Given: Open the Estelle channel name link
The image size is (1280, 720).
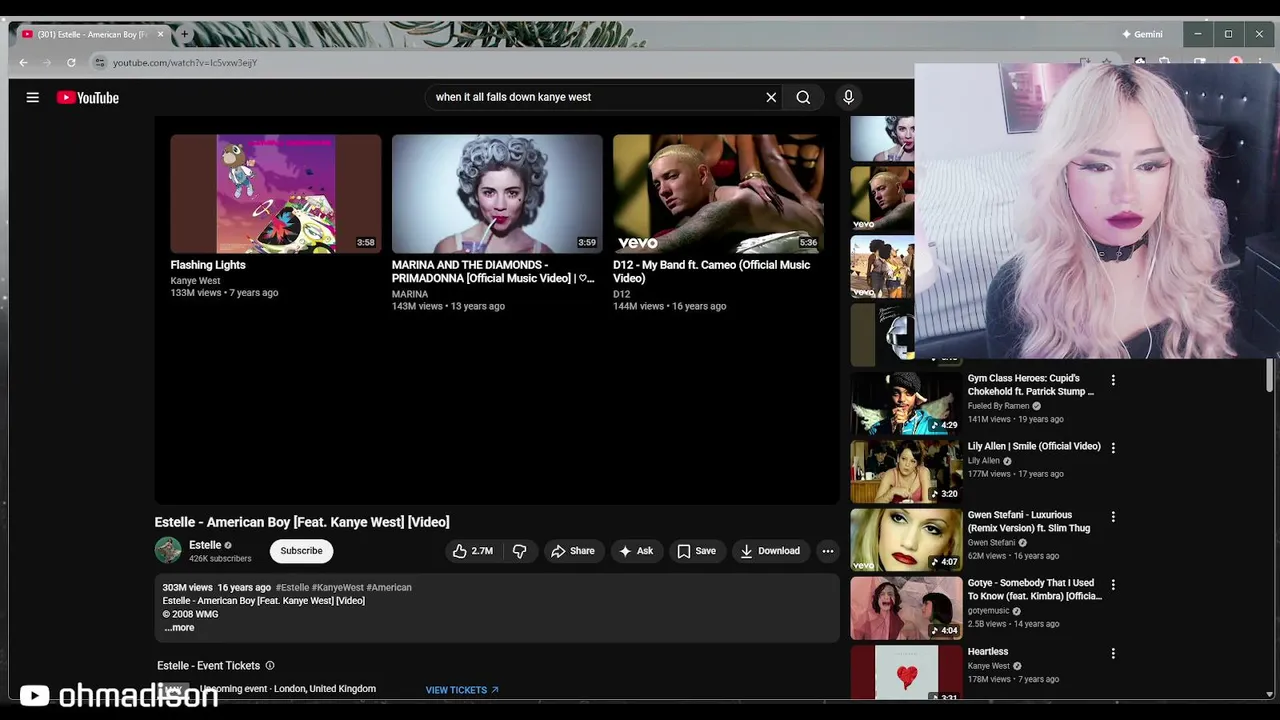Looking at the screenshot, I should [x=205, y=545].
